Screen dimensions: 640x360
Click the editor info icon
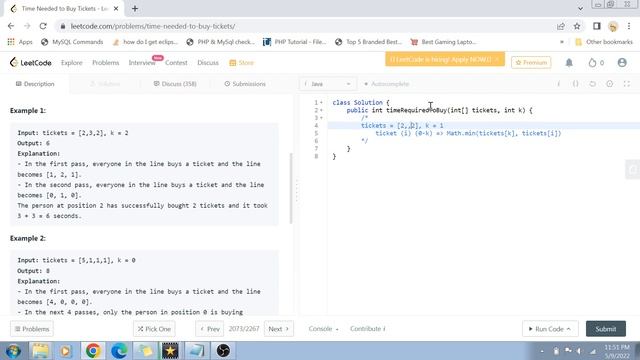click(x=558, y=84)
